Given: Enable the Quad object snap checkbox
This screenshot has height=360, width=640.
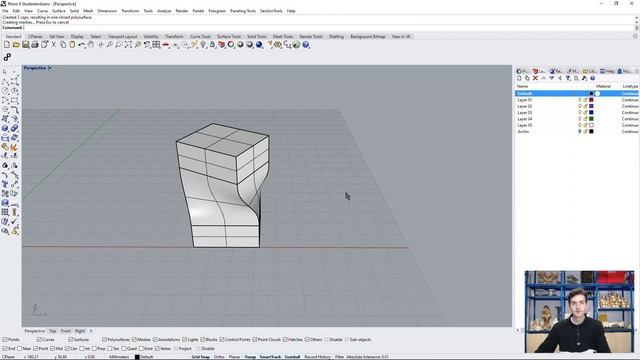Looking at the screenshot, I should pos(124,349).
